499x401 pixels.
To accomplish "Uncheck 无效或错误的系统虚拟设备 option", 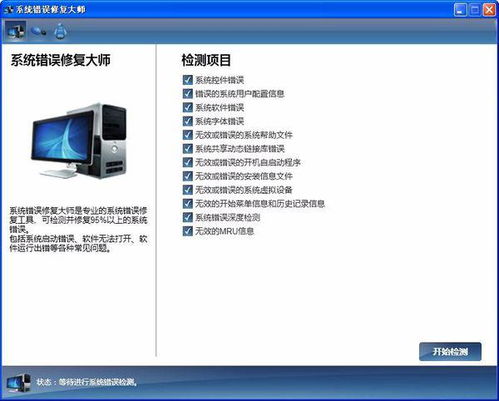I will coord(188,190).
